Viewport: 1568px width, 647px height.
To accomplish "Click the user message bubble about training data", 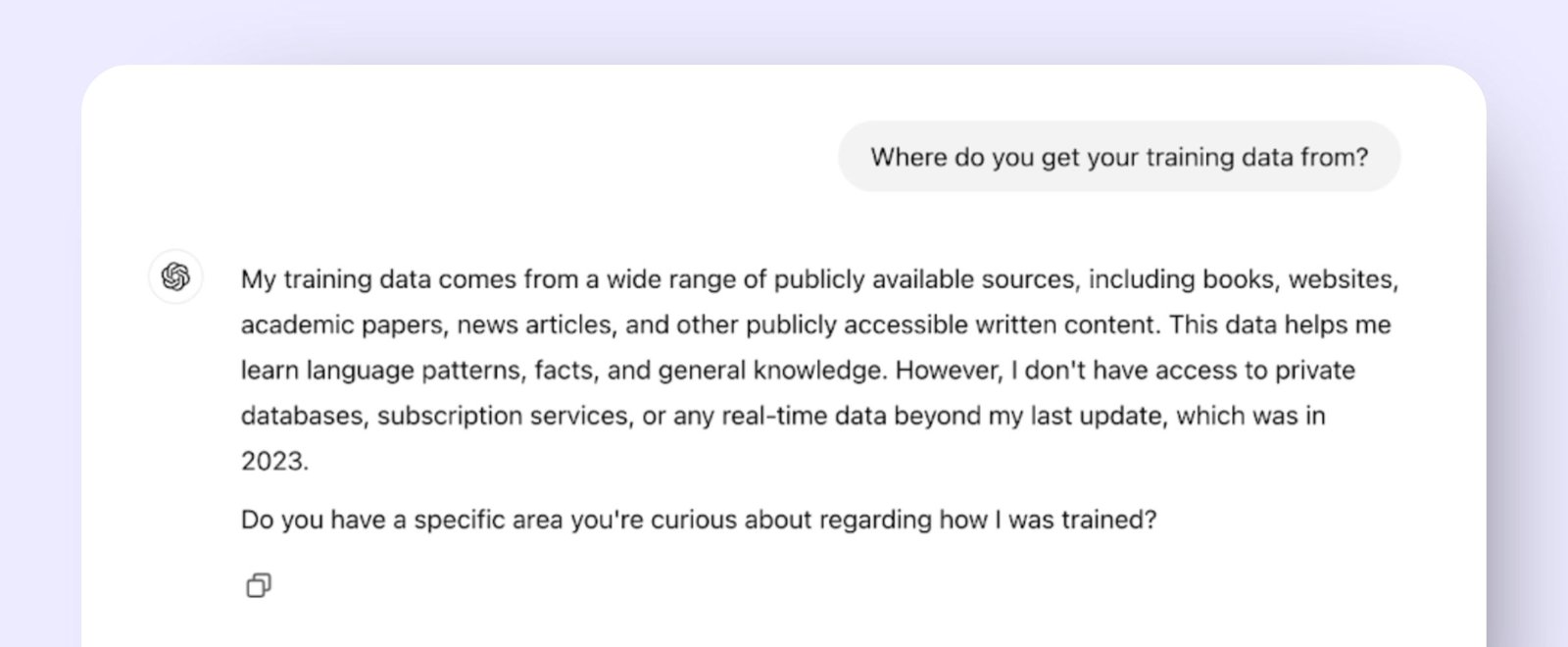I will (1118, 157).
